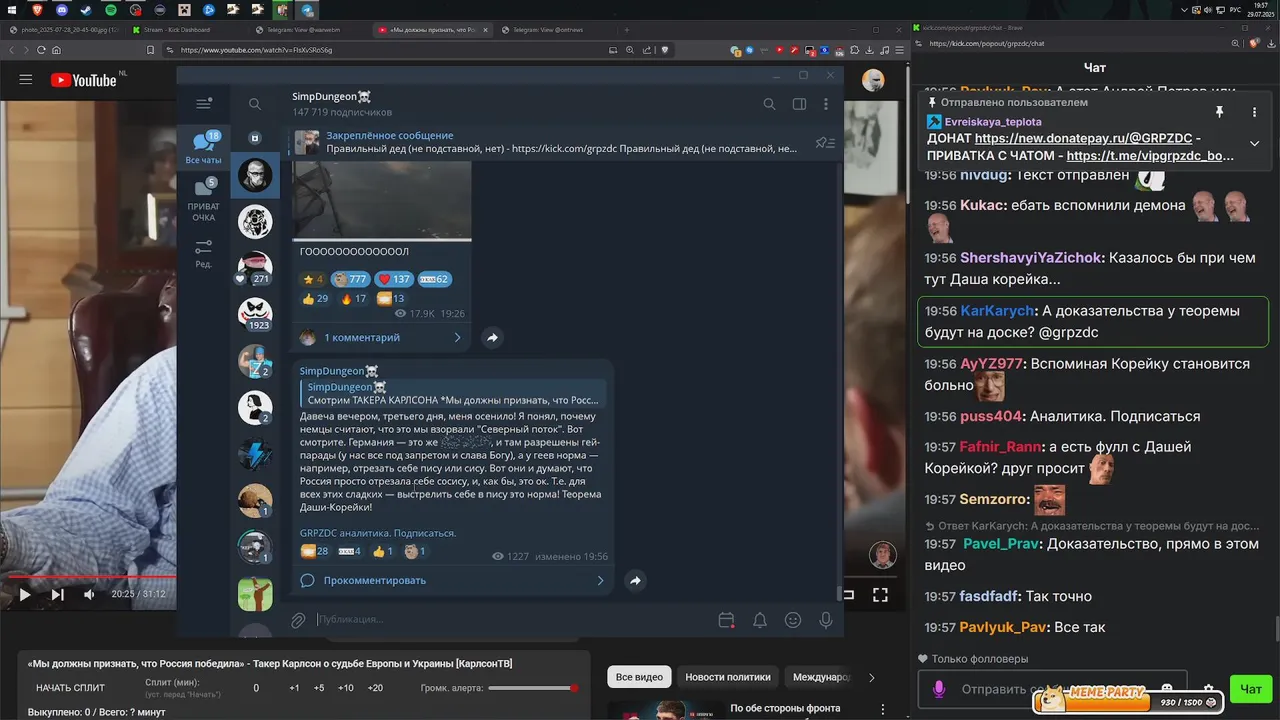Toggle the Telegram right sidebar panel
Screen dimensions: 1280x720
click(x=799, y=104)
